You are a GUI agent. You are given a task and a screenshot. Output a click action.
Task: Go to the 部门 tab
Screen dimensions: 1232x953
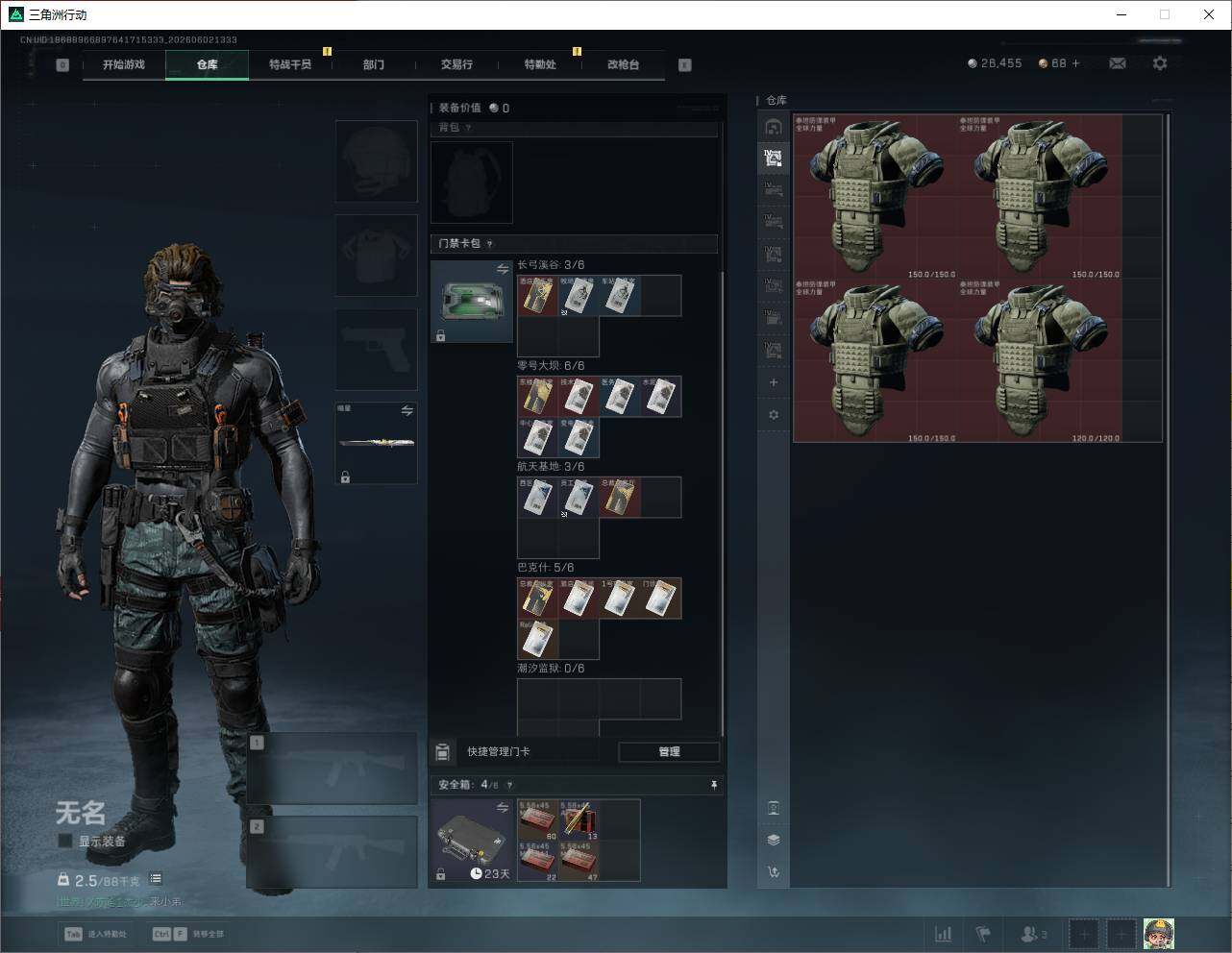(374, 64)
